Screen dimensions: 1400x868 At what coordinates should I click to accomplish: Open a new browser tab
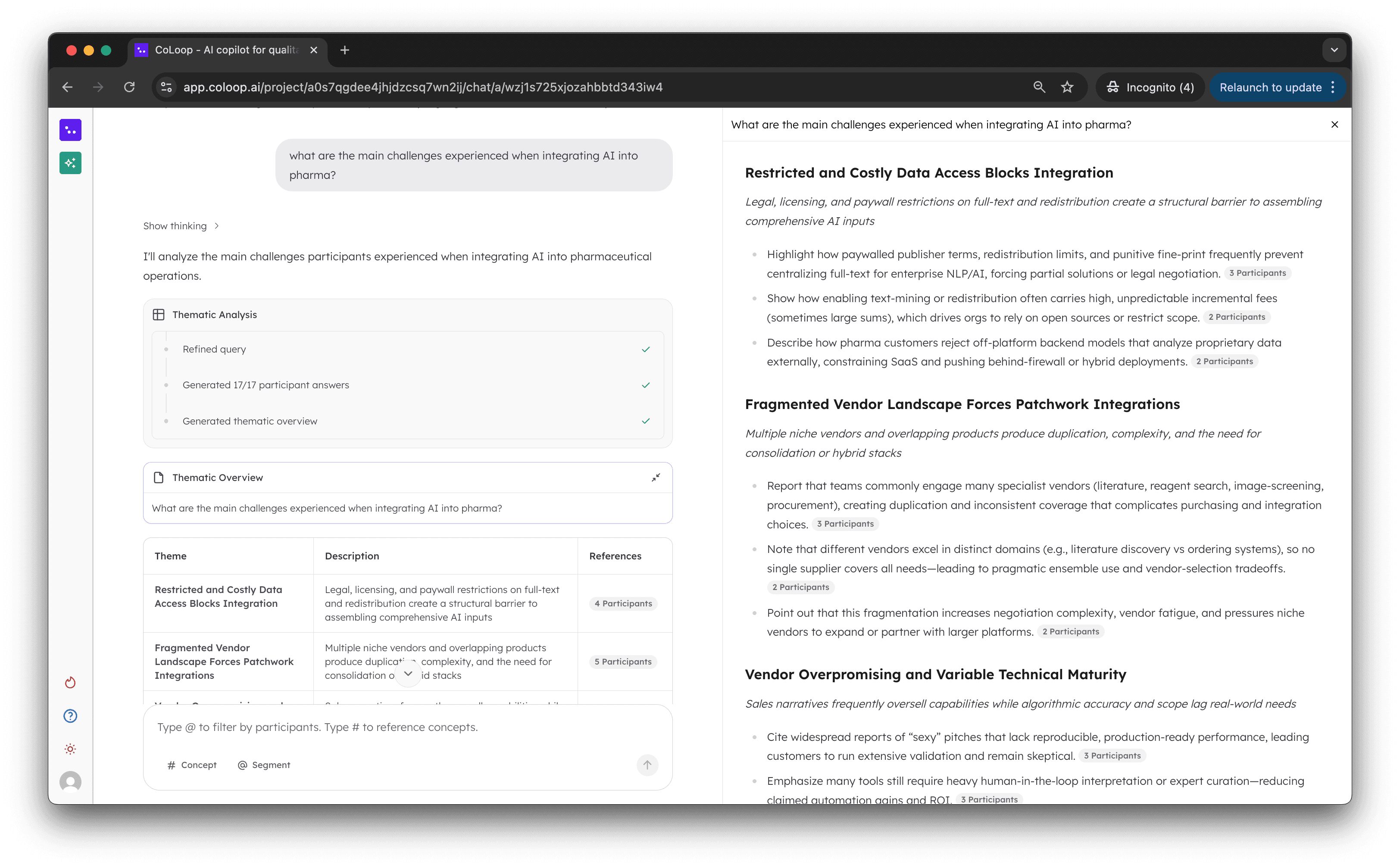(344, 50)
